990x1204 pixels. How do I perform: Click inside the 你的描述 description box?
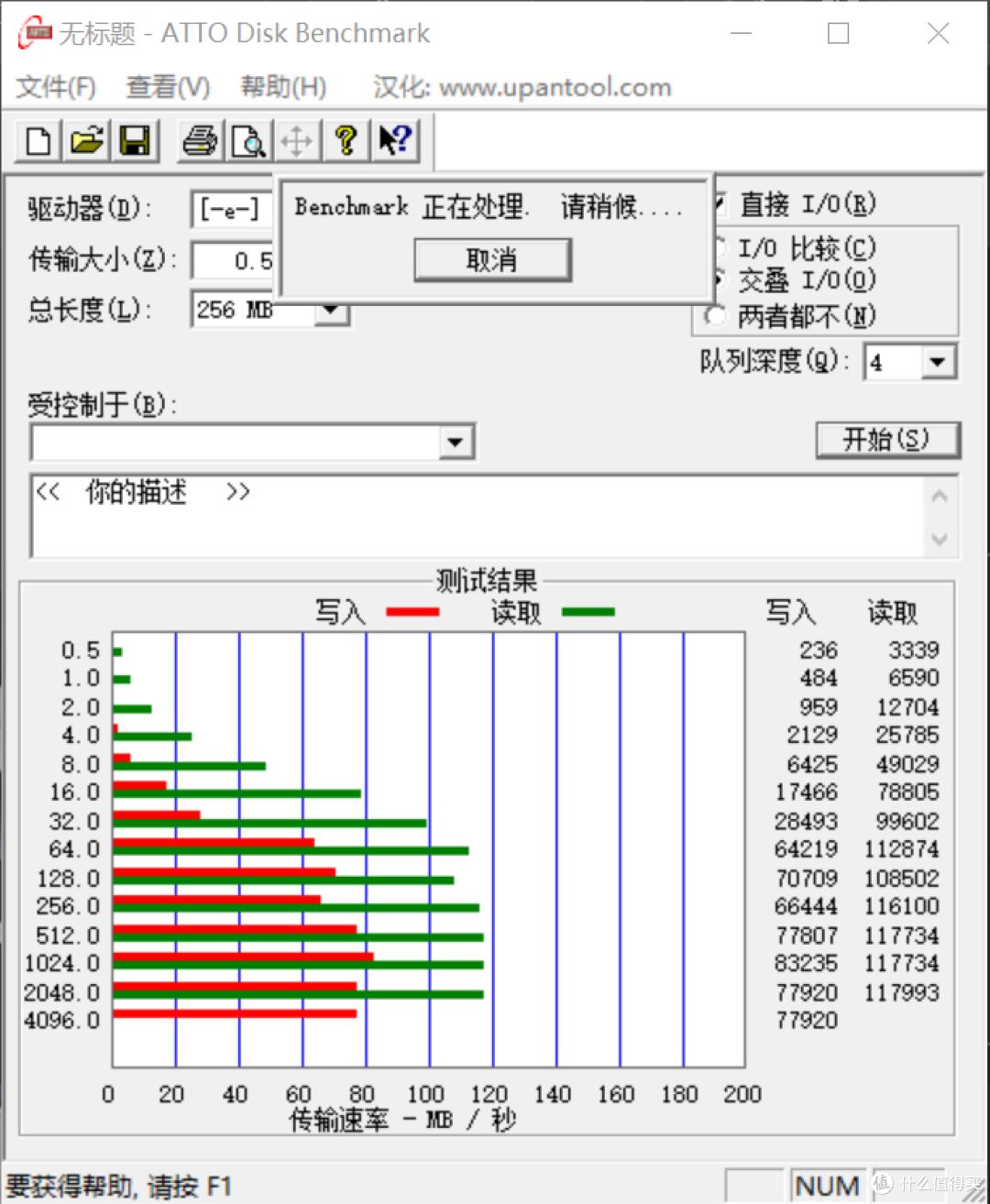(x=477, y=515)
